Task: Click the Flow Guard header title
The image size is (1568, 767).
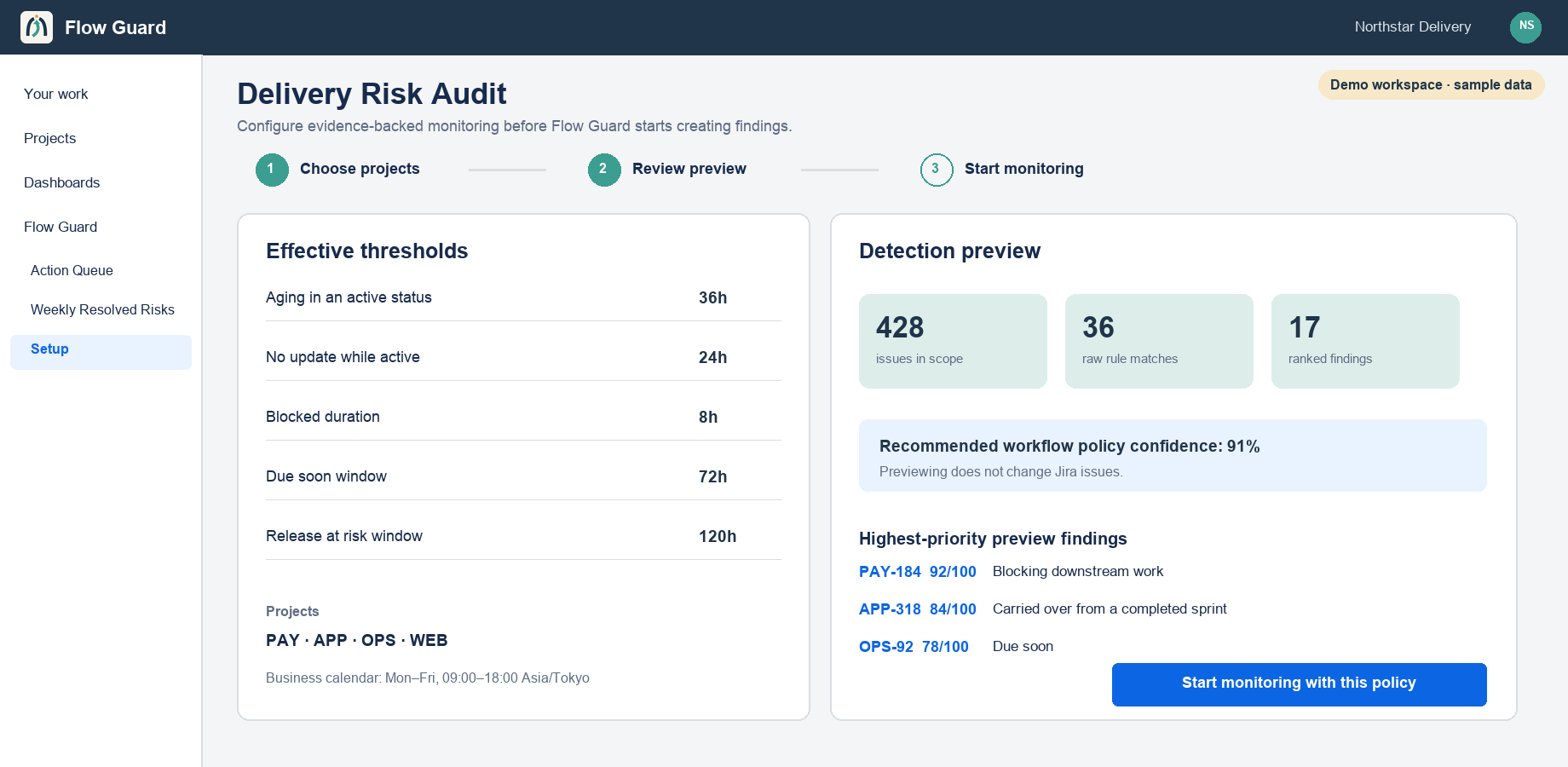Action: [115, 27]
